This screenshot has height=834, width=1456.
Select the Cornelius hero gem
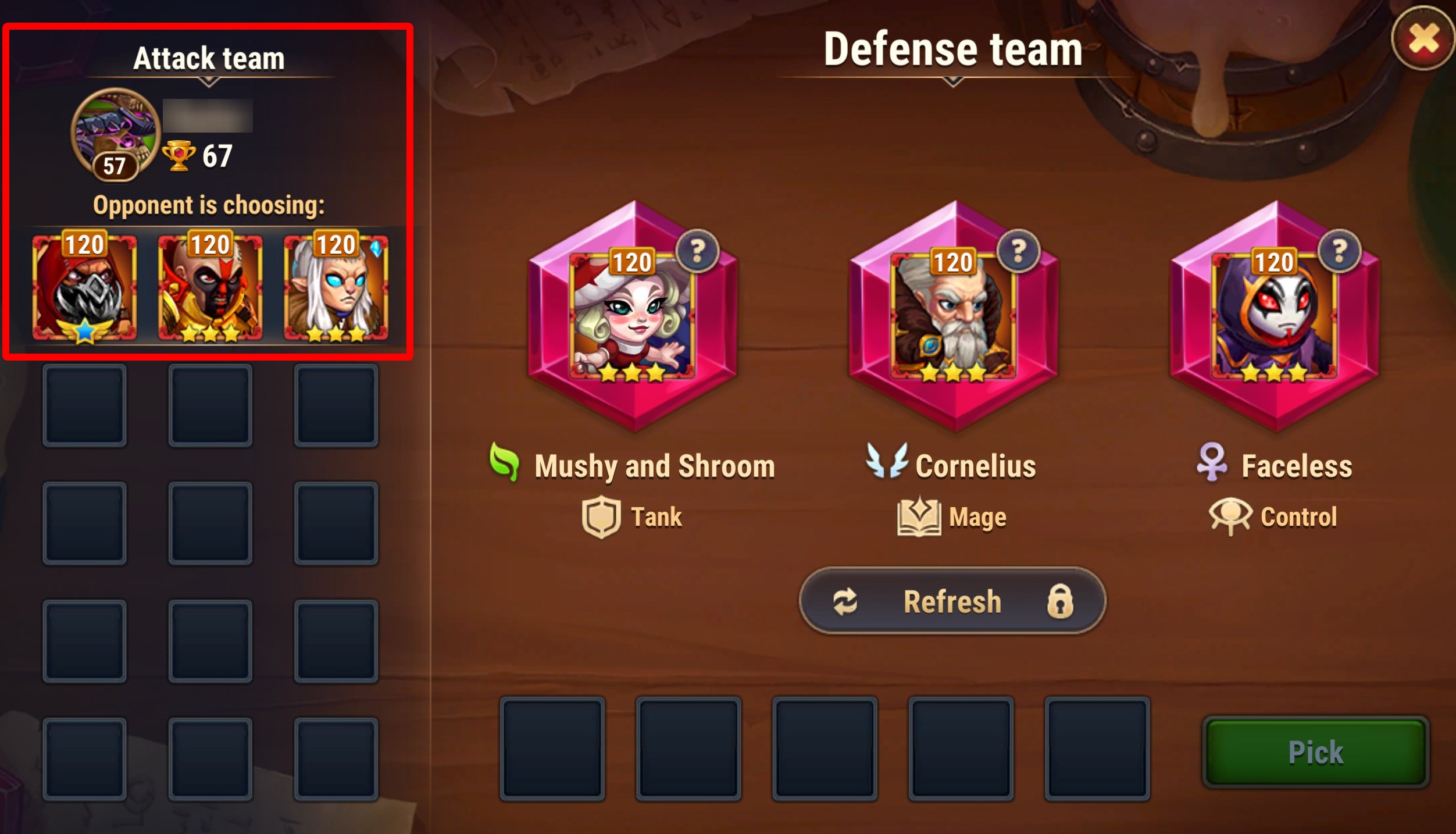(x=954, y=316)
